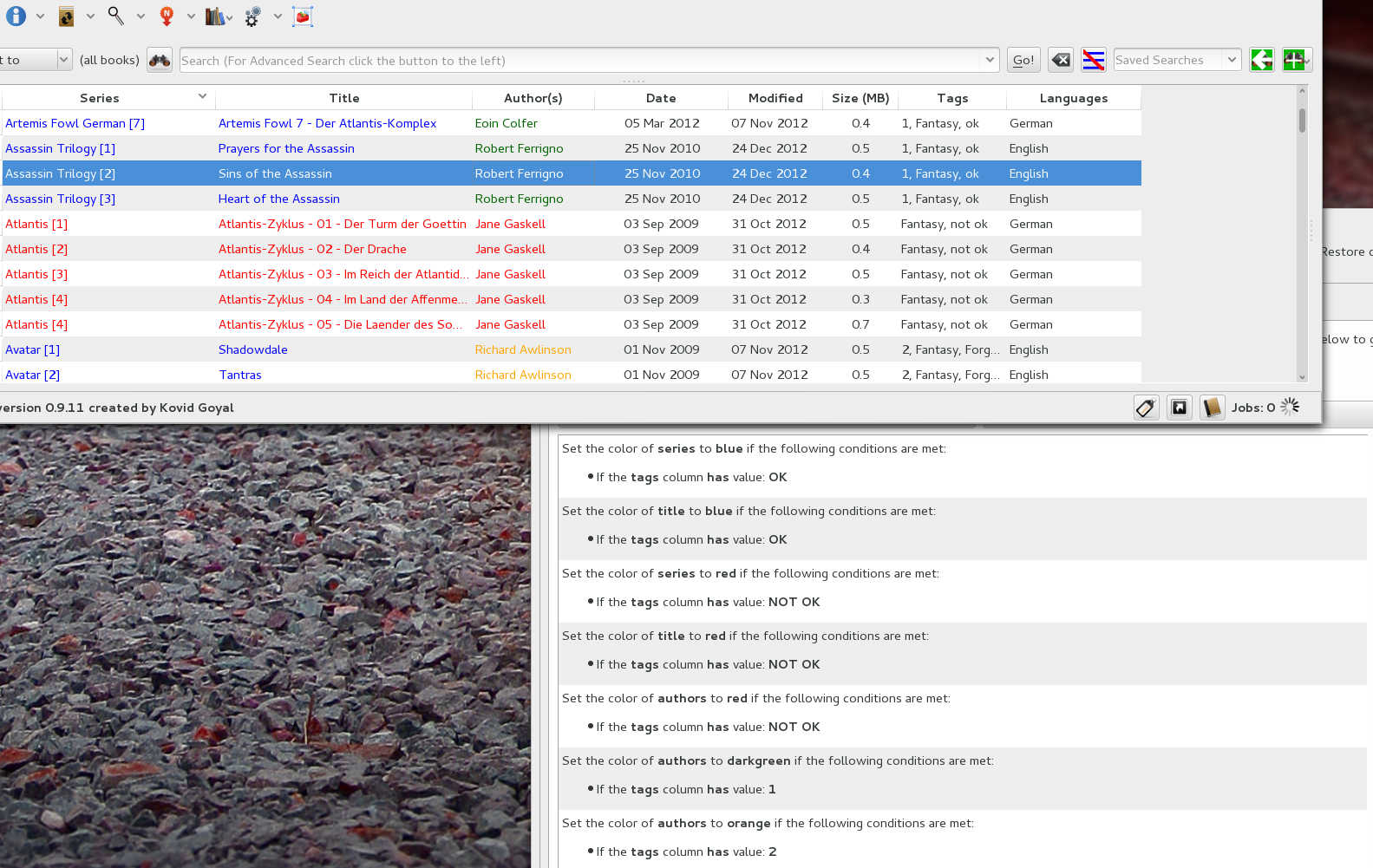Viewport: 1373px width, 868px height.
Task: Select rule setting authors to orange
Action: [x=963, y=838]
